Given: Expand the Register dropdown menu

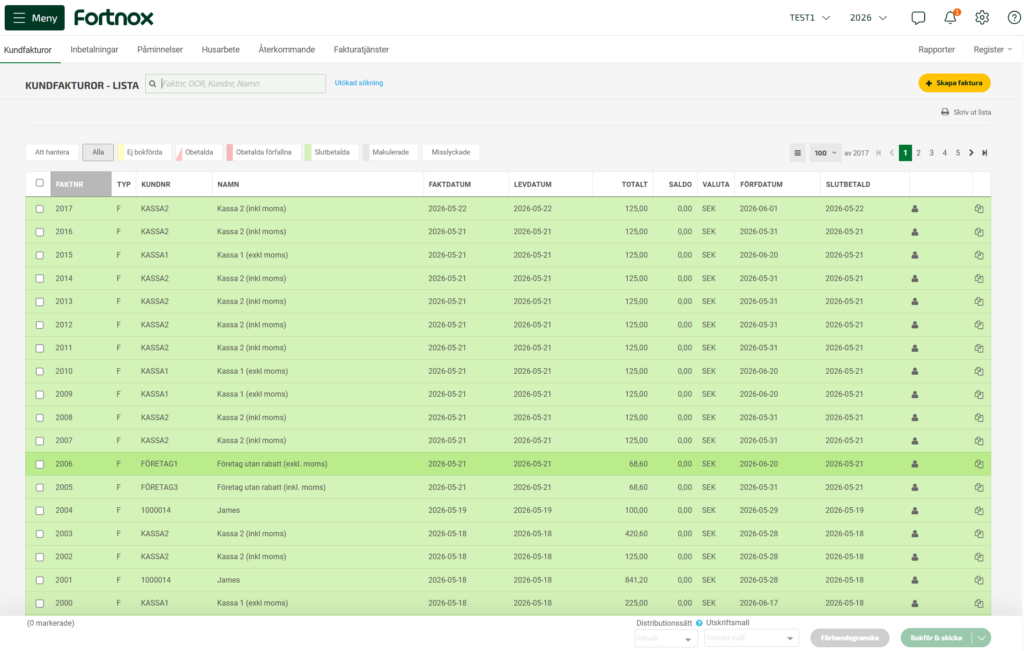Looking at the screenshot, I should tap(993, 50).
